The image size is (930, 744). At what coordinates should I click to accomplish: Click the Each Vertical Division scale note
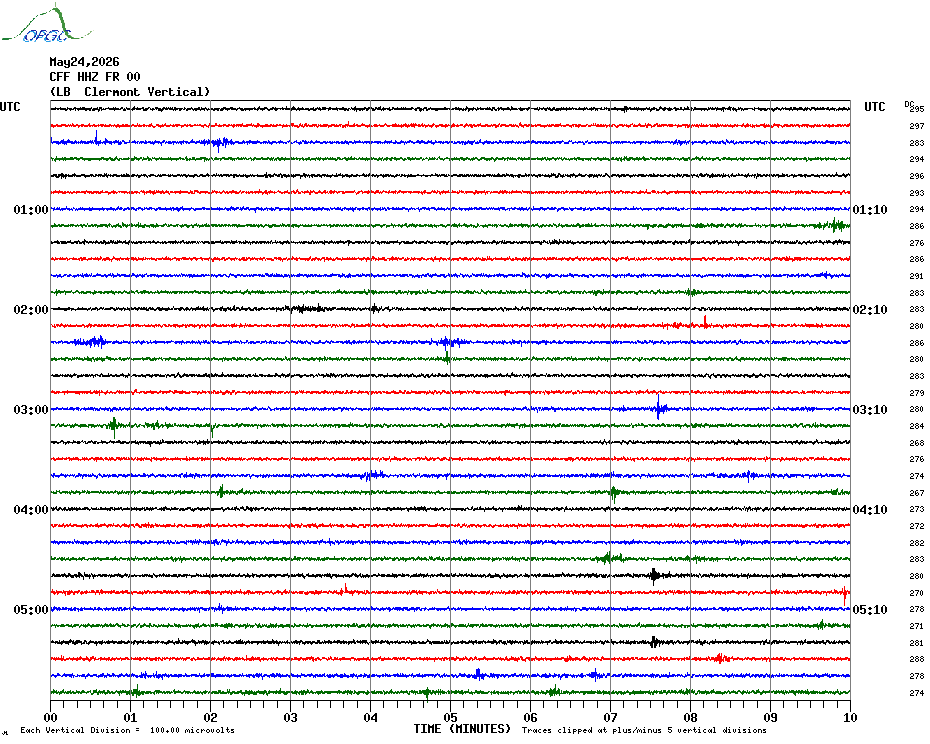click(128, 730)
